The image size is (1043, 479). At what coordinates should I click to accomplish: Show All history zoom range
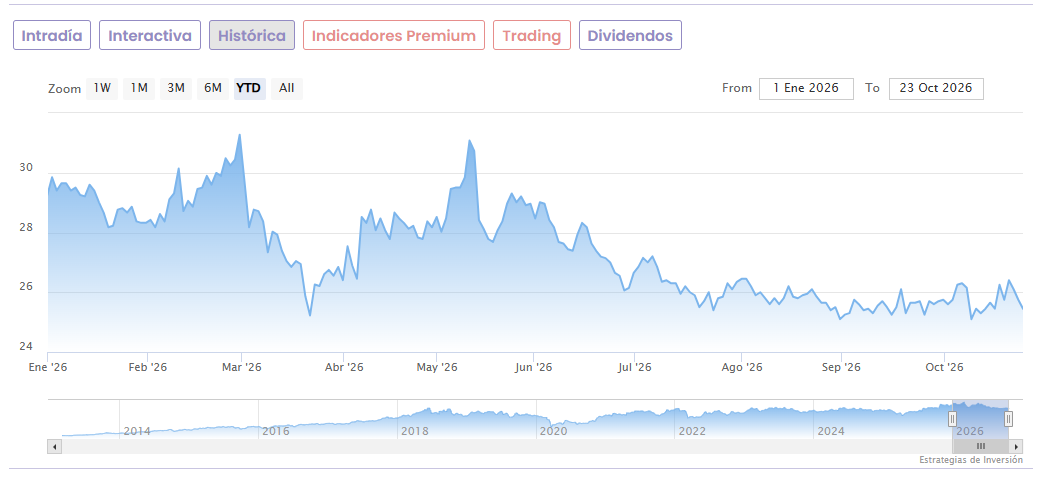pyautogui.click(x=287, y=88)
